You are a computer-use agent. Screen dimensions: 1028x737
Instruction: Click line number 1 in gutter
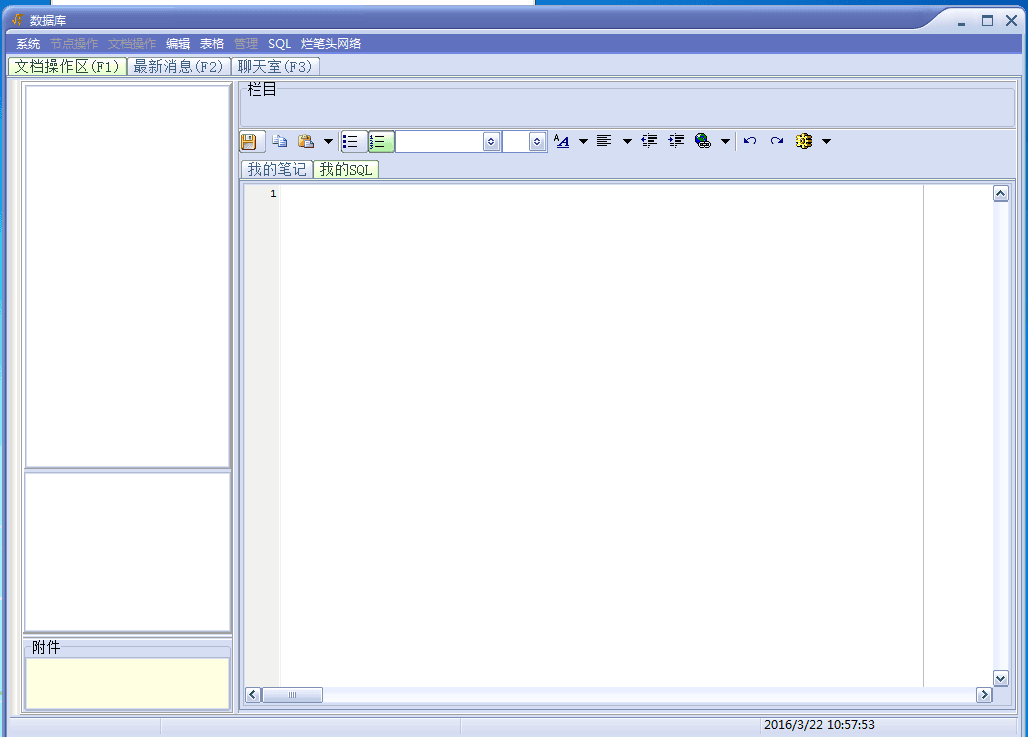(x=273, y=193)
